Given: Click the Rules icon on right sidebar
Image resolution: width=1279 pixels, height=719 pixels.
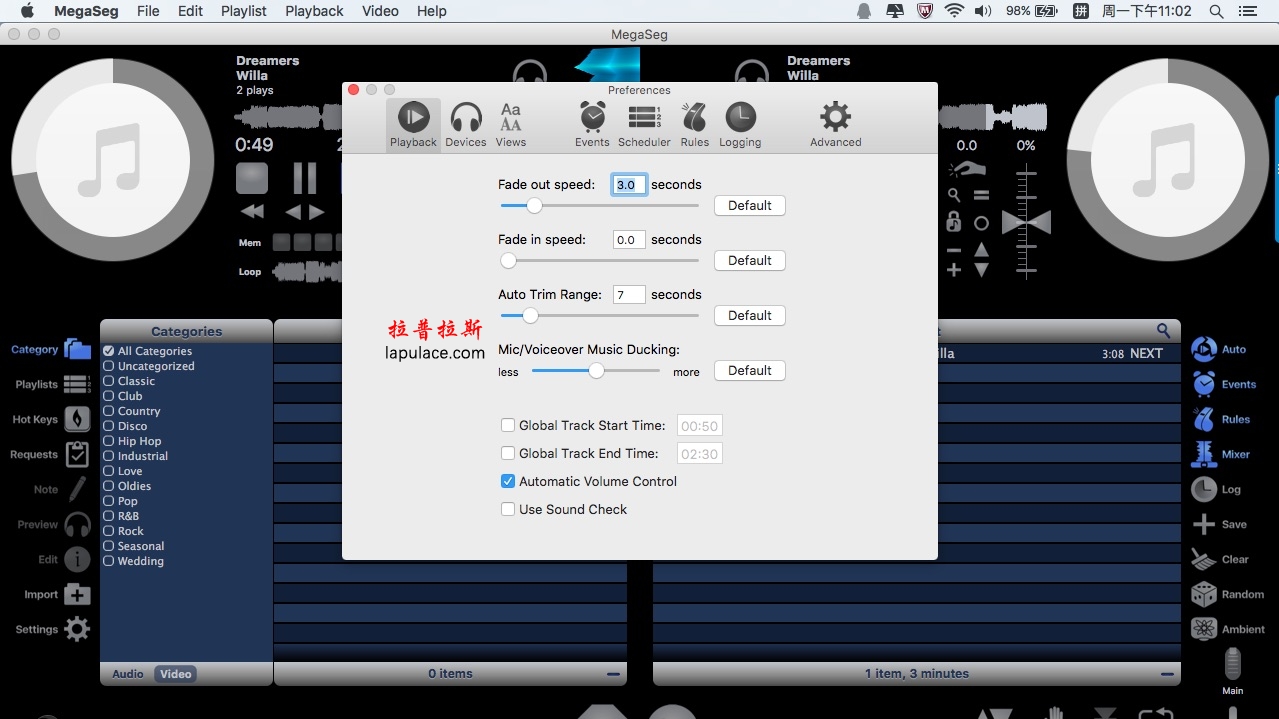Looking at the screenshot, I should tap(1204, 419).
